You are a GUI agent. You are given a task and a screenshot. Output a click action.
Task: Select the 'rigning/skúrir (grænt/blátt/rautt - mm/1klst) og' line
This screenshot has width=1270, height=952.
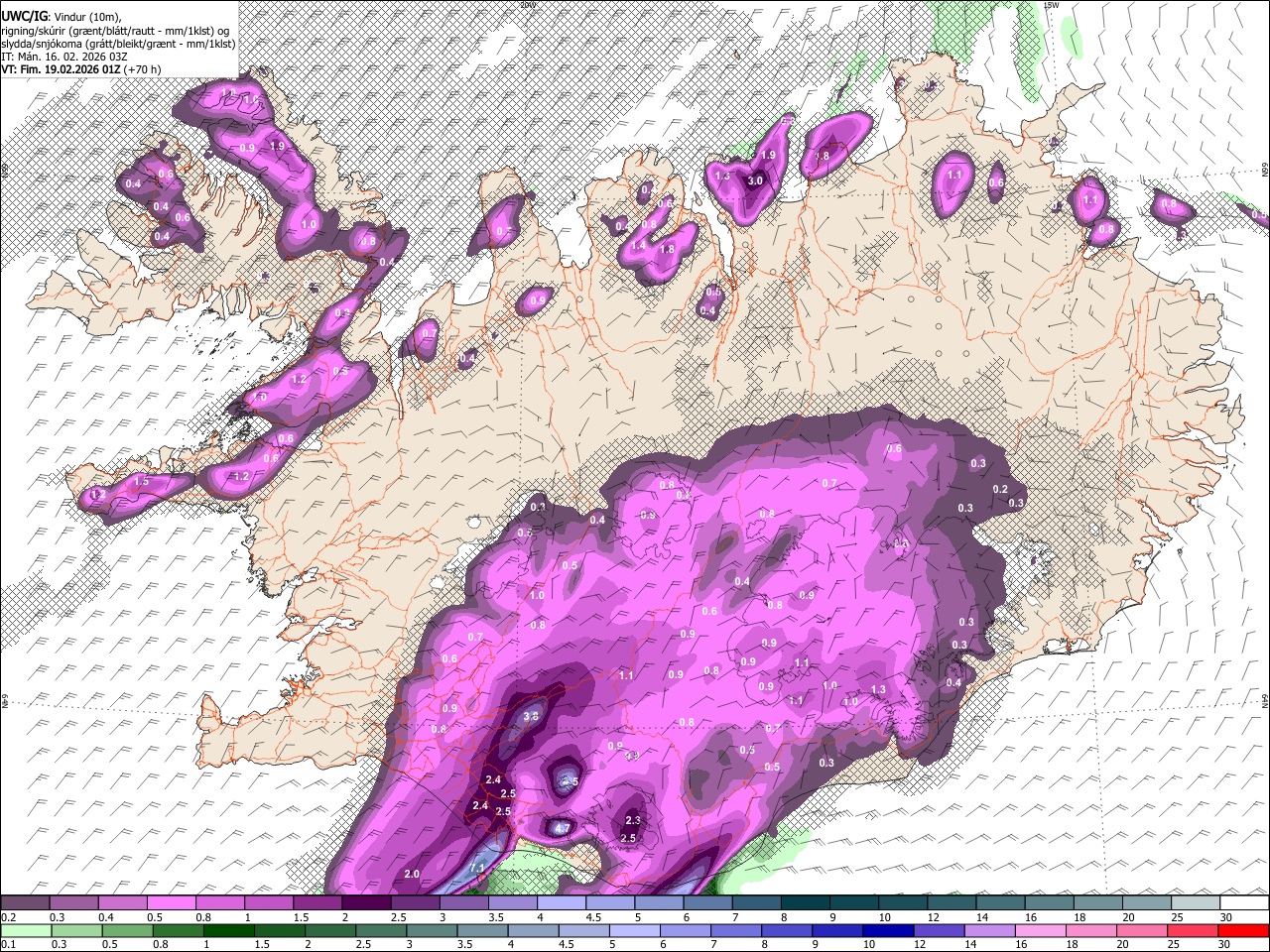click(115, 31)
